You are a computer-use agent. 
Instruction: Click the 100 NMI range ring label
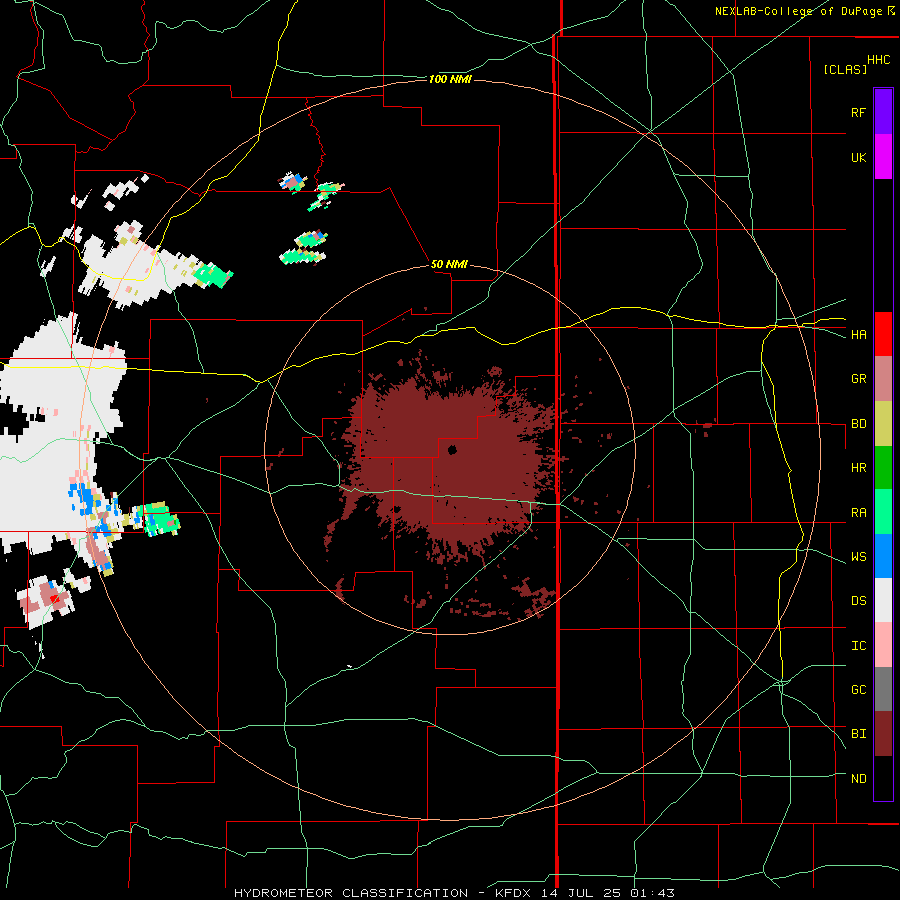pos(450,79)
